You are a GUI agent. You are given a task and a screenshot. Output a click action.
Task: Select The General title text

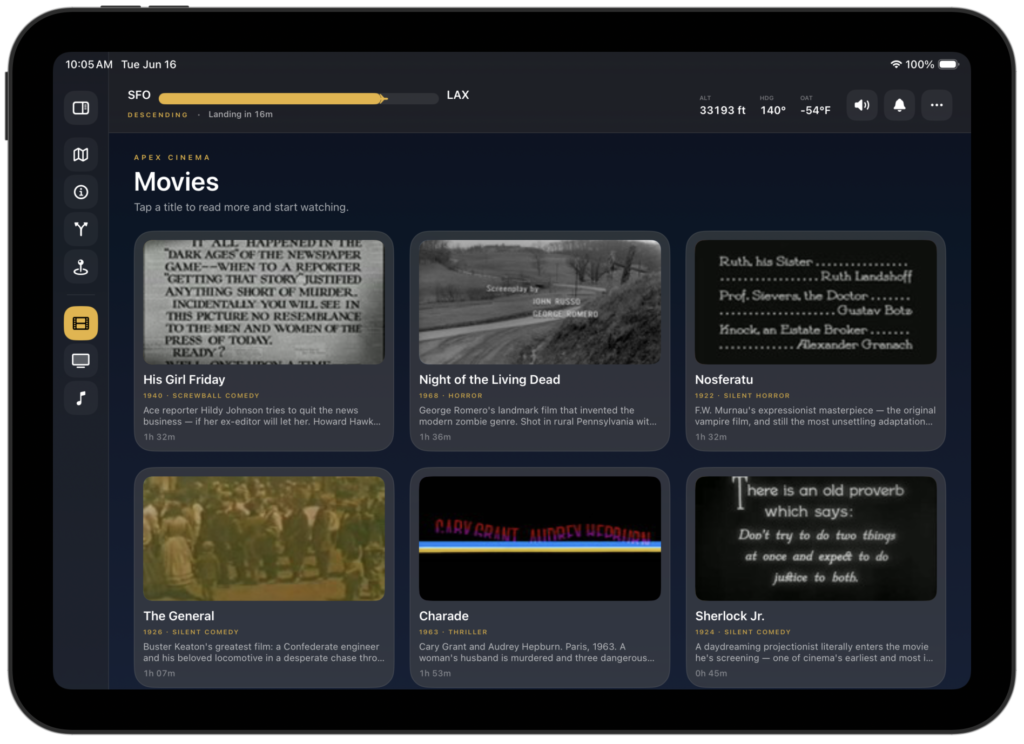point(179,617)
